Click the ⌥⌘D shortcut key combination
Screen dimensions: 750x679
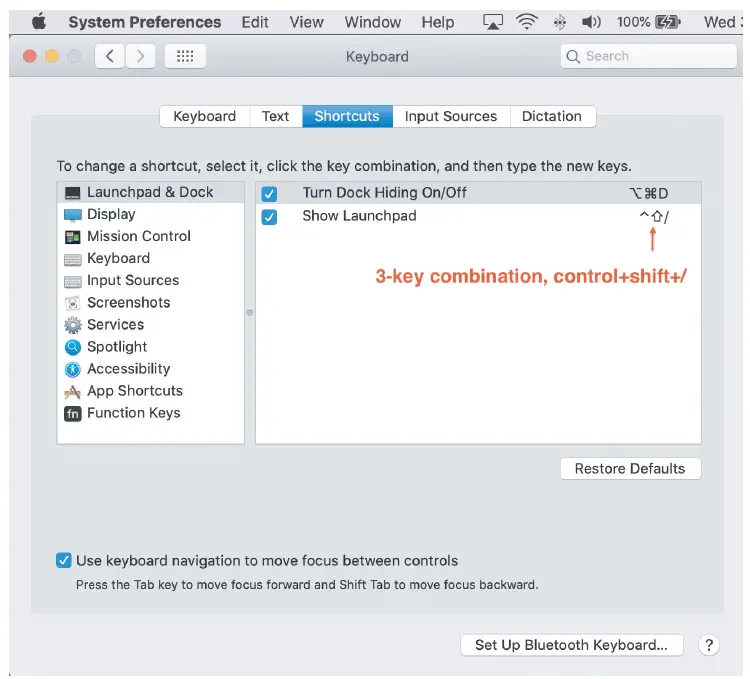point(648,194)
